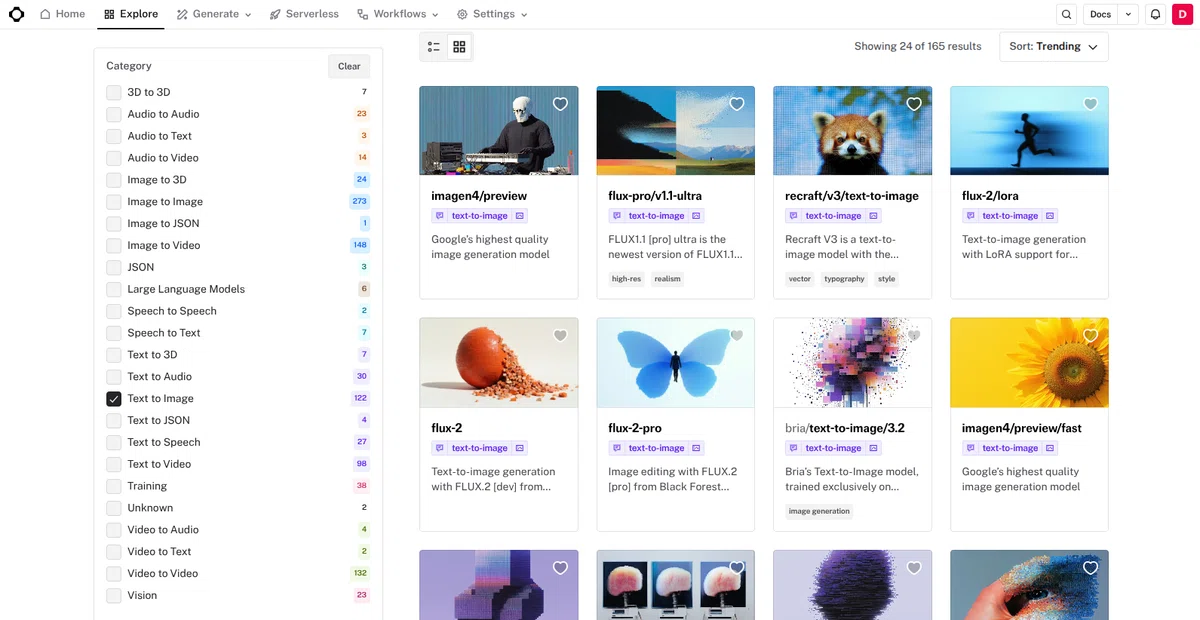Check the Video to Video category

(x=114, y=573)
